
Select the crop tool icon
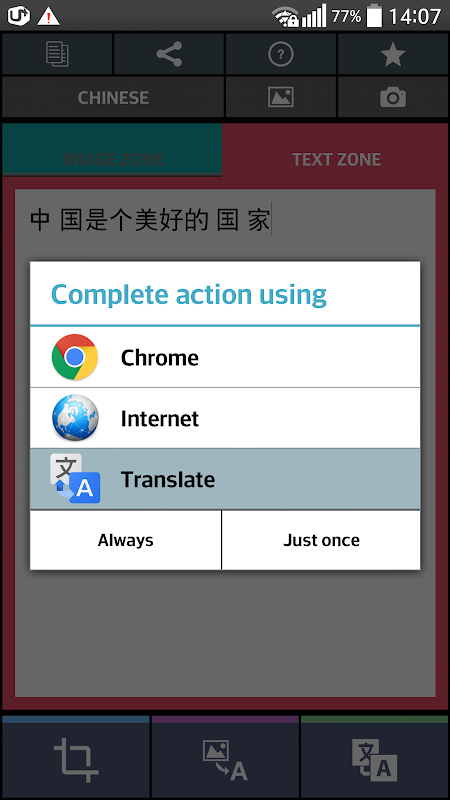(76, 760)
